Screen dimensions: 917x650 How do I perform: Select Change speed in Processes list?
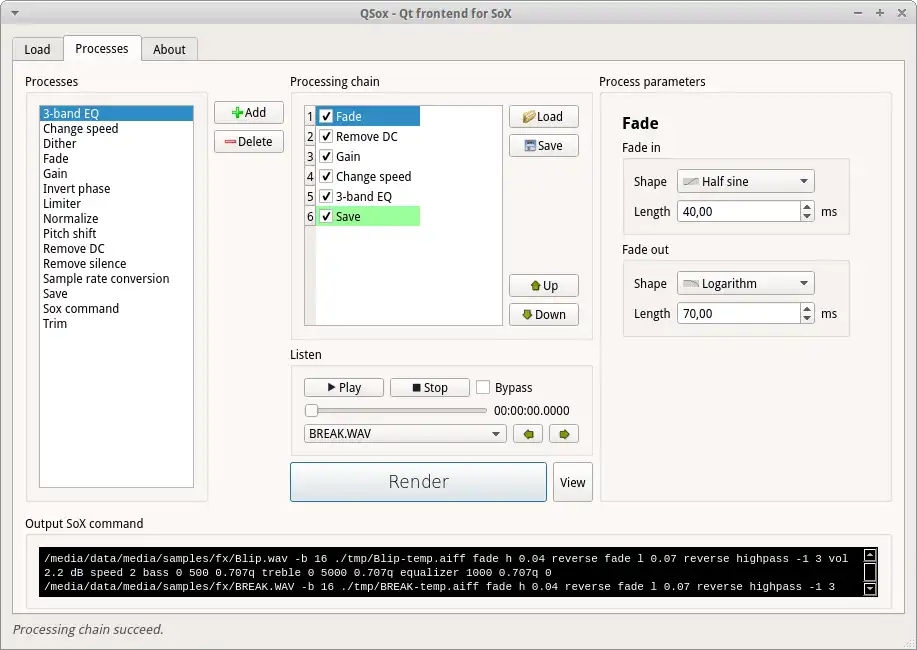116,129
